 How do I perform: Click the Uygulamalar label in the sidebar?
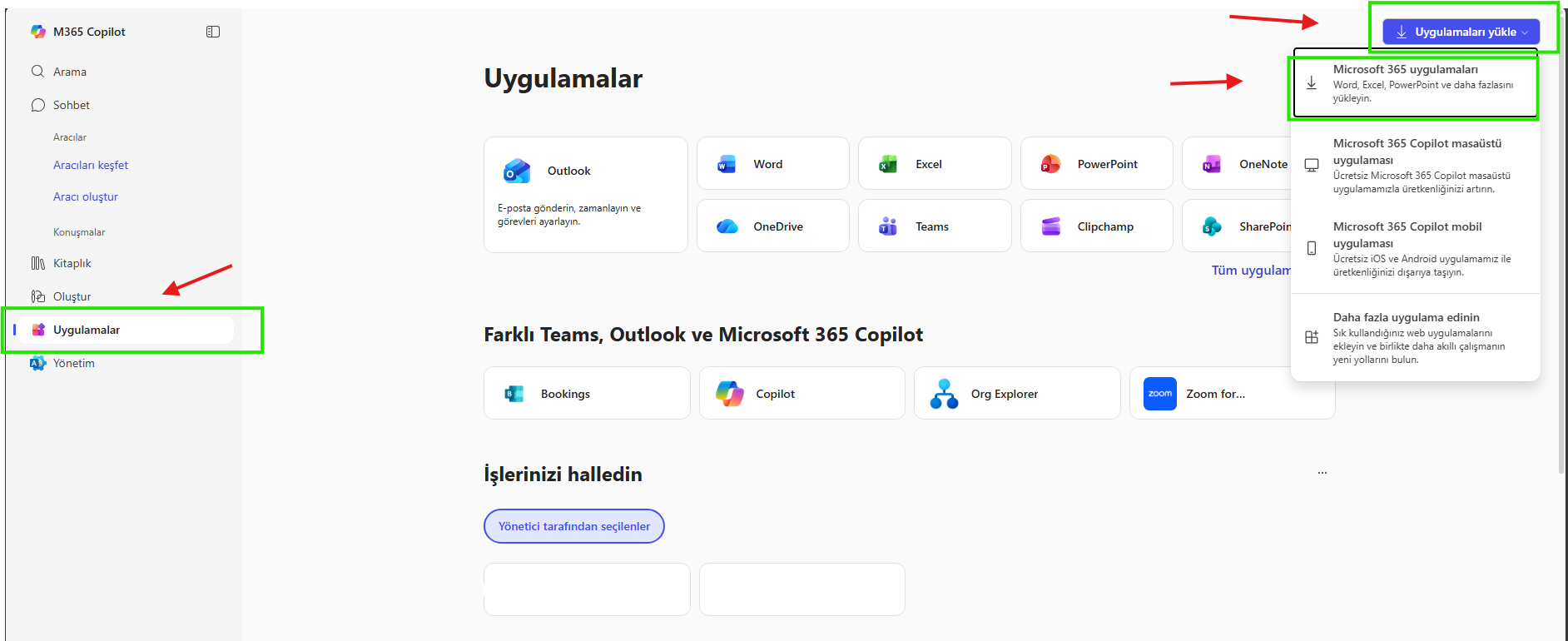coord(87,330)
